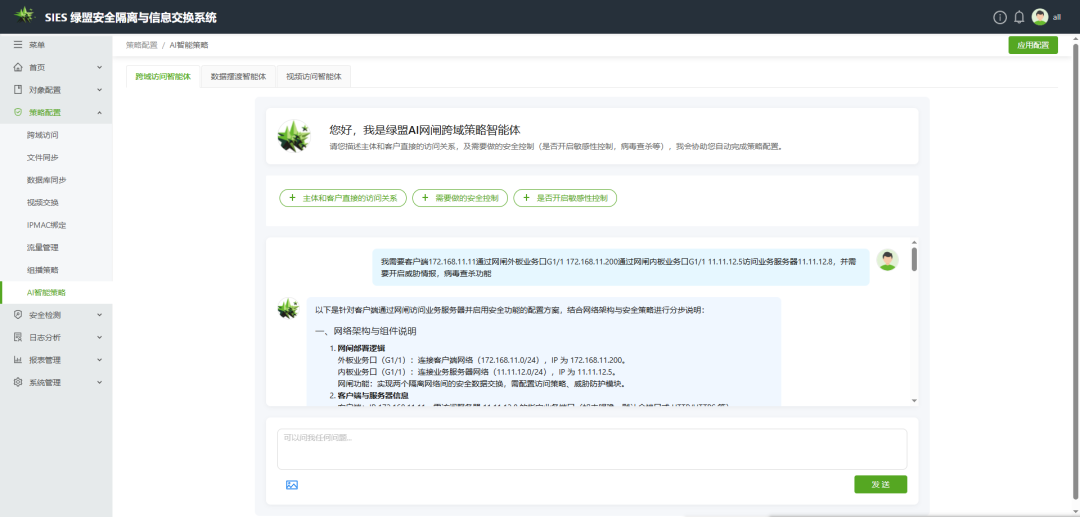This screenshot has width=1080, height=517.
Task: Click the 安全检测 shield icon in sidebar
Action: tap(18, 315)
